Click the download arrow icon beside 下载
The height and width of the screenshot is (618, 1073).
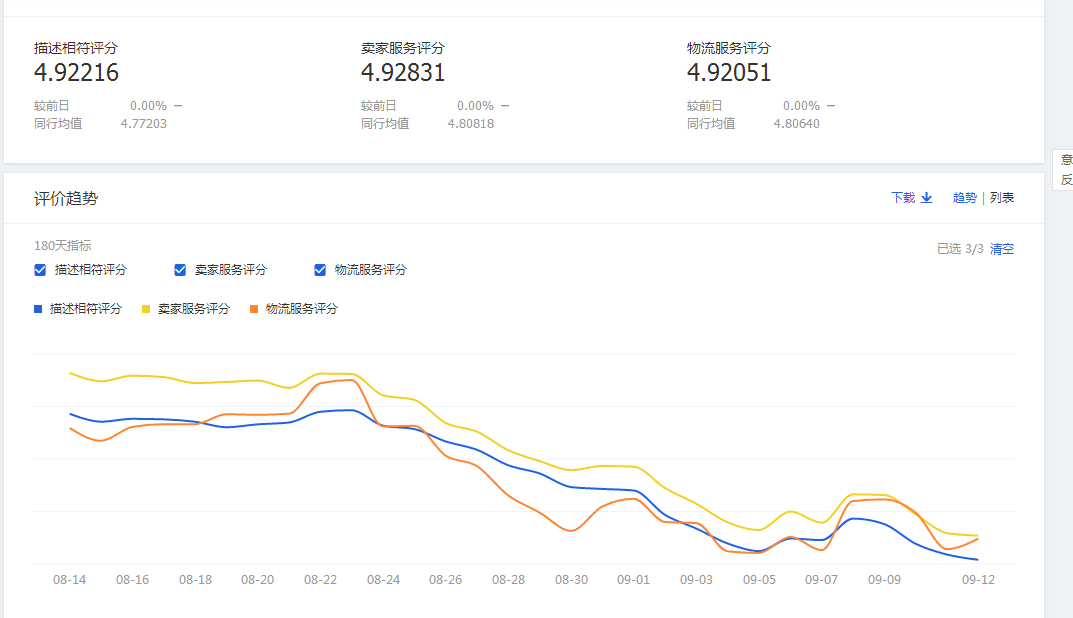926,198
